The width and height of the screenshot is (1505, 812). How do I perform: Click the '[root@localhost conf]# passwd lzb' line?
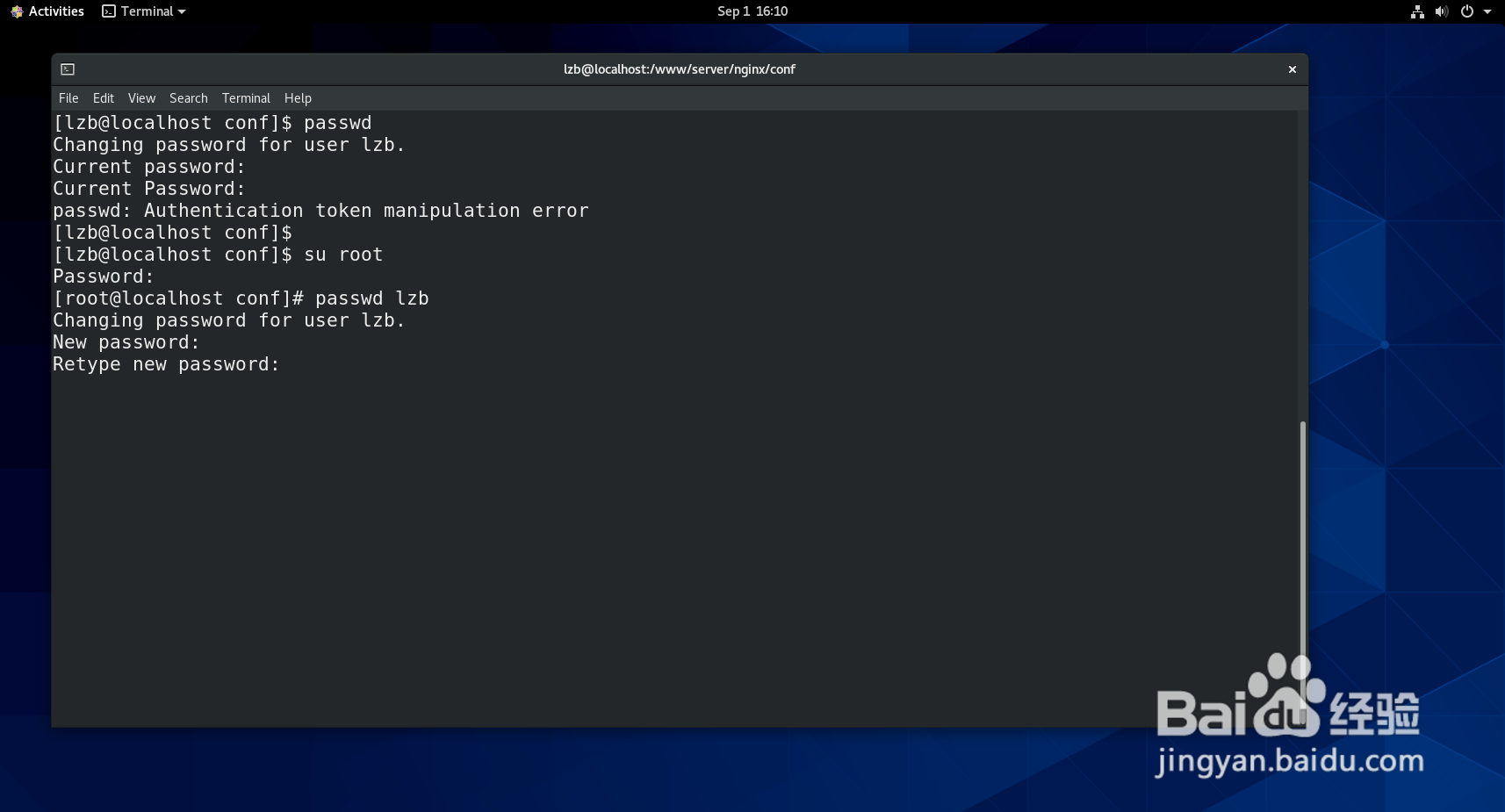pyautogui.click(x=241, y=298)
